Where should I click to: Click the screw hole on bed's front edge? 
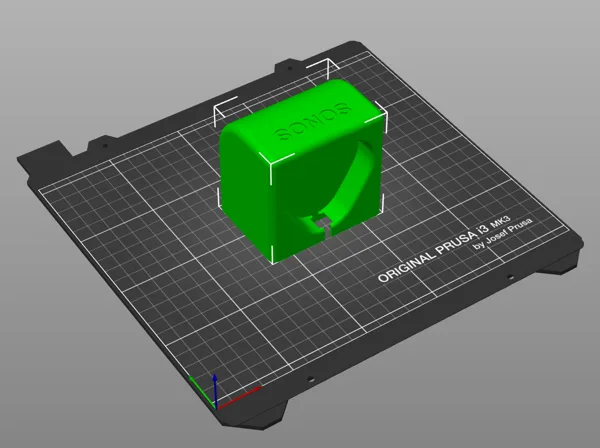tap(310, 379)
